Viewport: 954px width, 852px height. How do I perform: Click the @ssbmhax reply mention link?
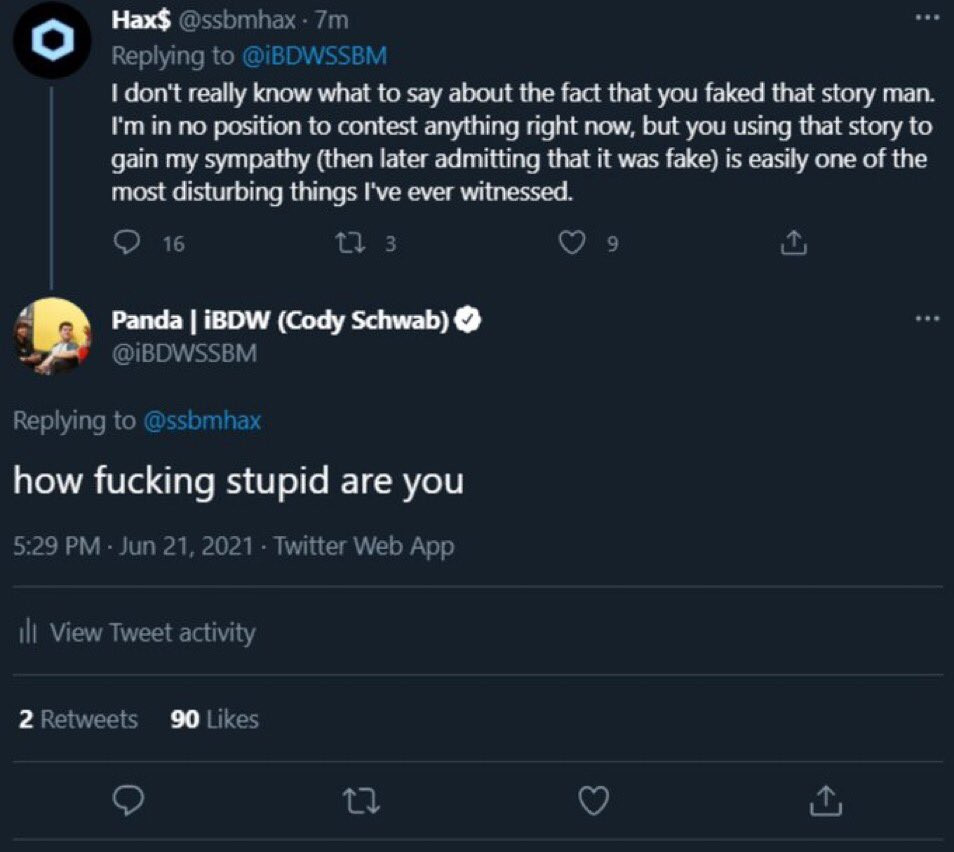point(202,421)
